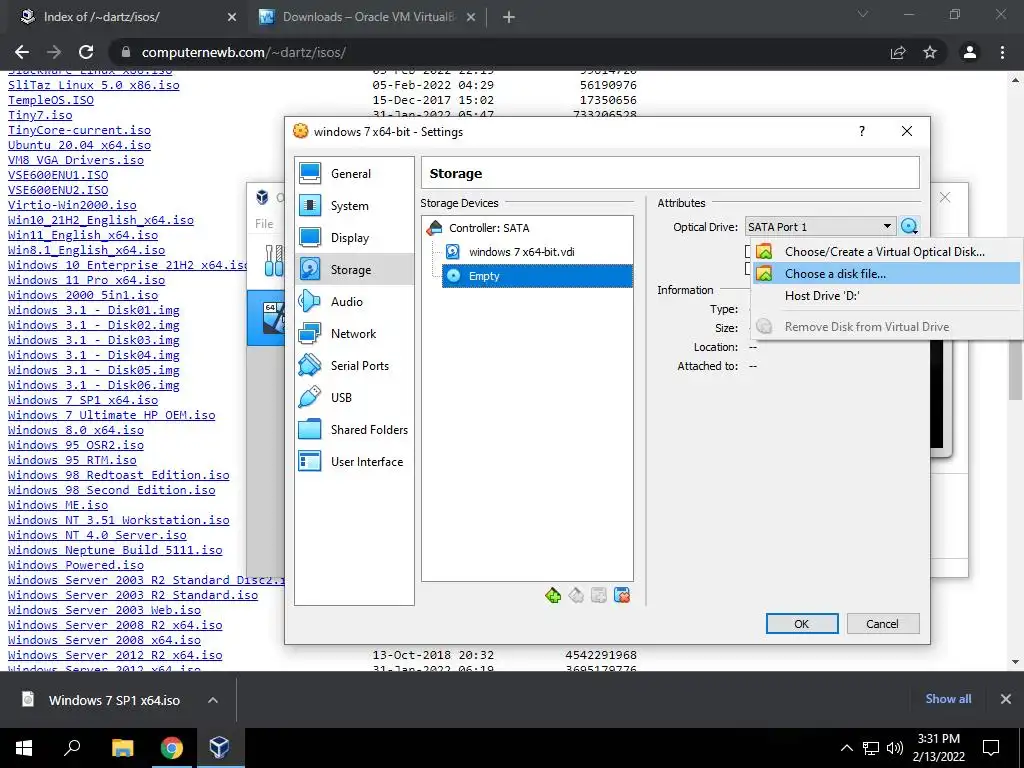The height and width of the screenshot is (768, 1024).
Task: Open the Audio settings category
Action: (354, 301)
